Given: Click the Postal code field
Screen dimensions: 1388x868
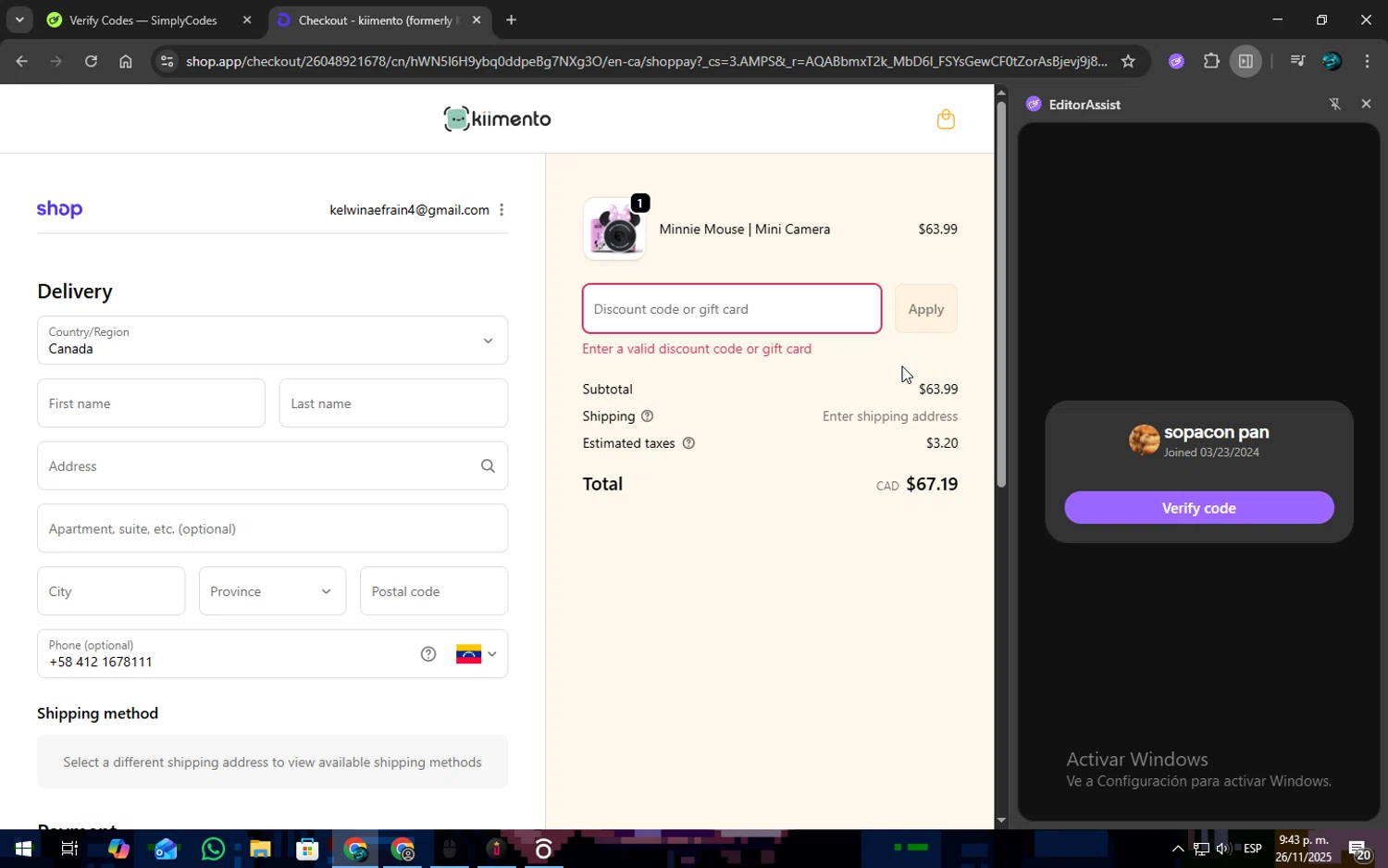Looking at the screenshot, I should (434, 591).
